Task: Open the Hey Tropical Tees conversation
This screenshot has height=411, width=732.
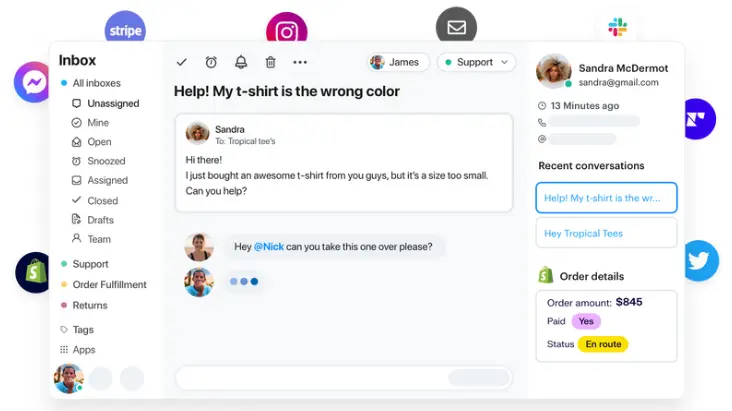Action: point(606,233)
